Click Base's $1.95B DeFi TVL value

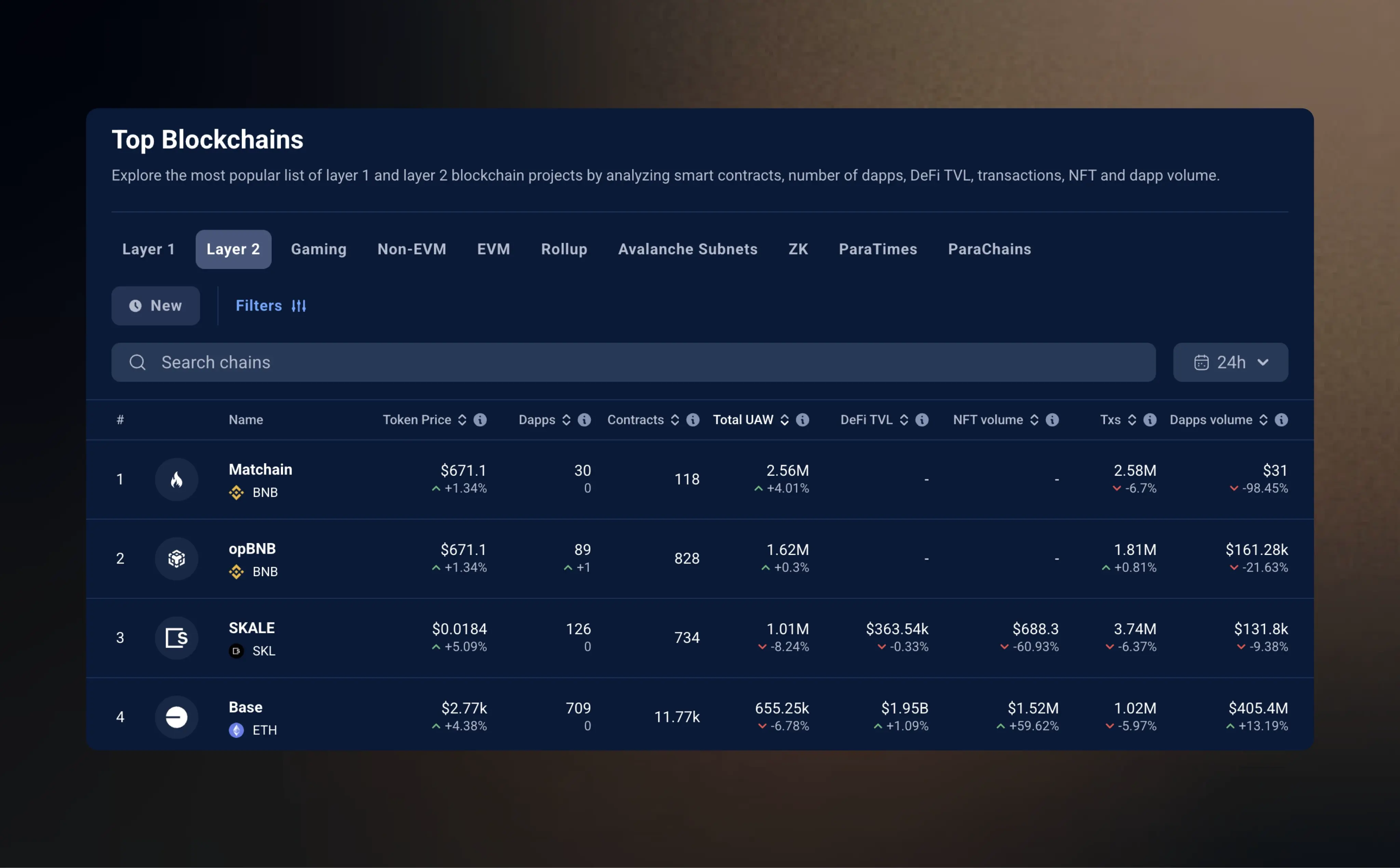coord(905,708)
